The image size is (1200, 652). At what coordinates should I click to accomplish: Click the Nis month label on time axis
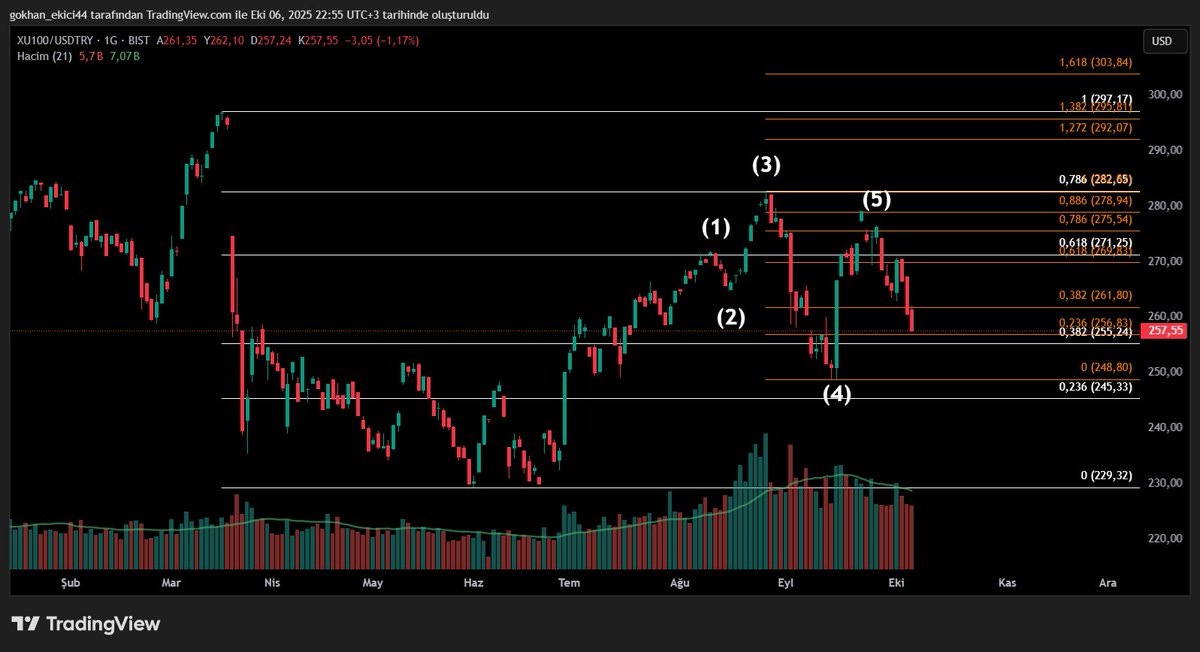click(x=271, y=582)
